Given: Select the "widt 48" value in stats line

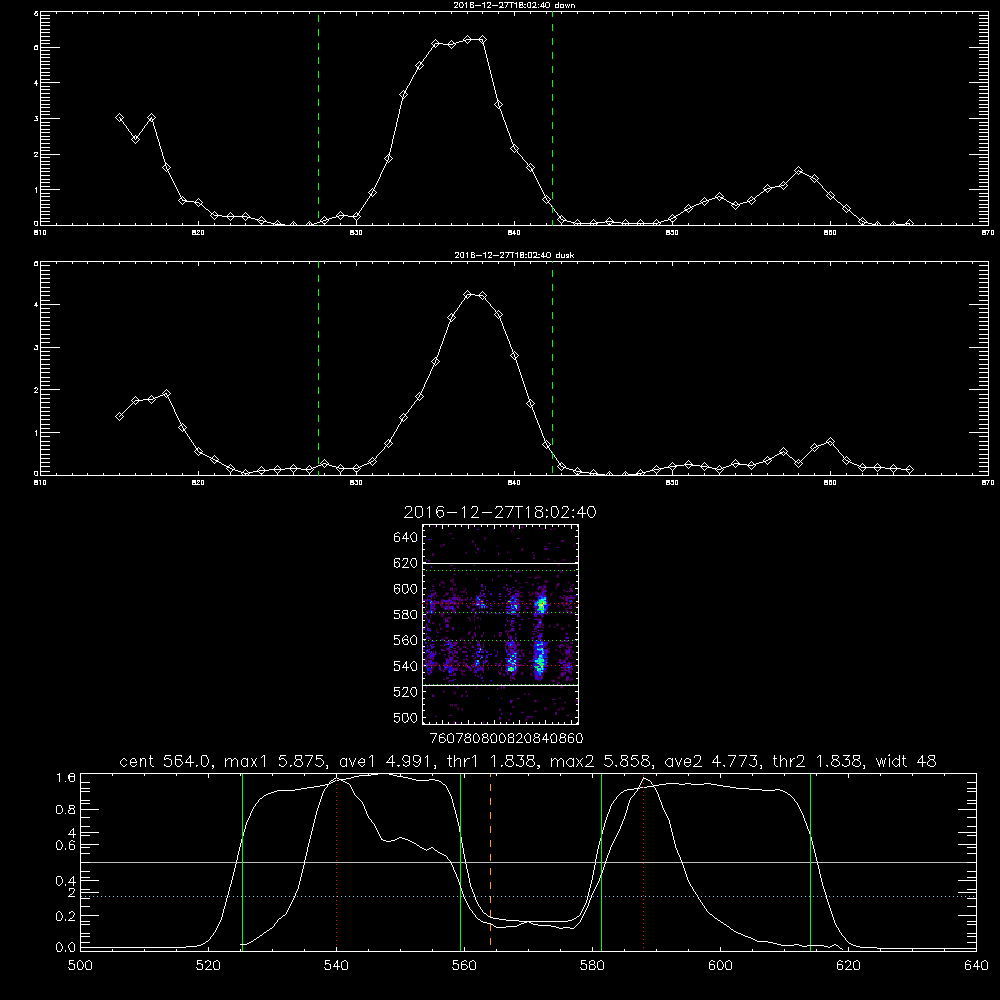Looking at the screenshot, I should tap(906, 761).
